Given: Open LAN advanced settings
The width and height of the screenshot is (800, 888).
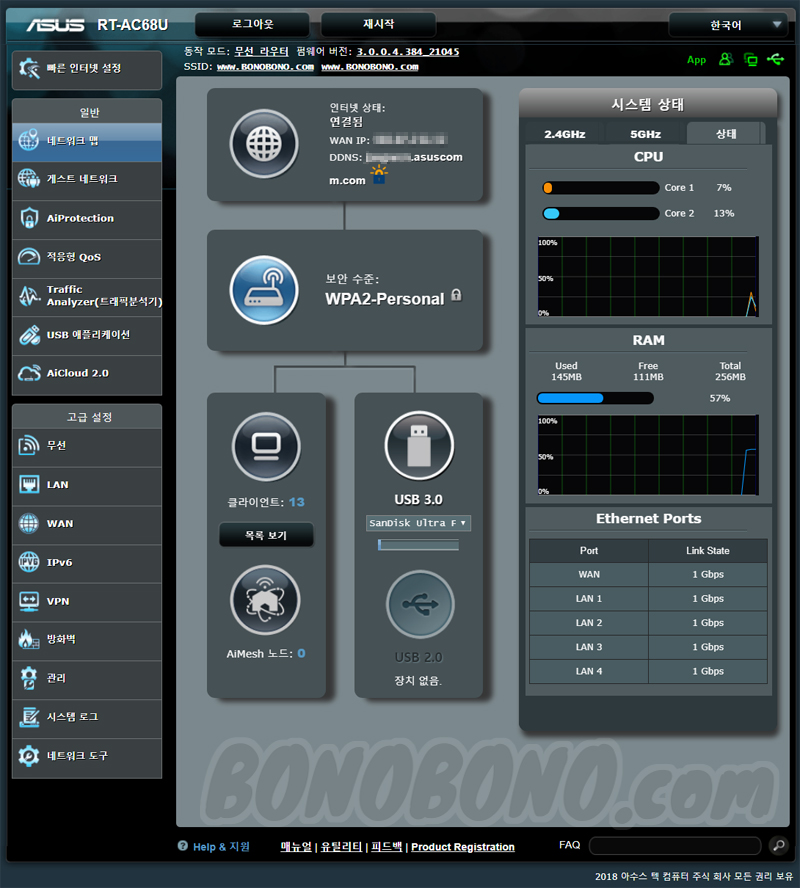Looking at the screenshot, I should tap(87, 485).
